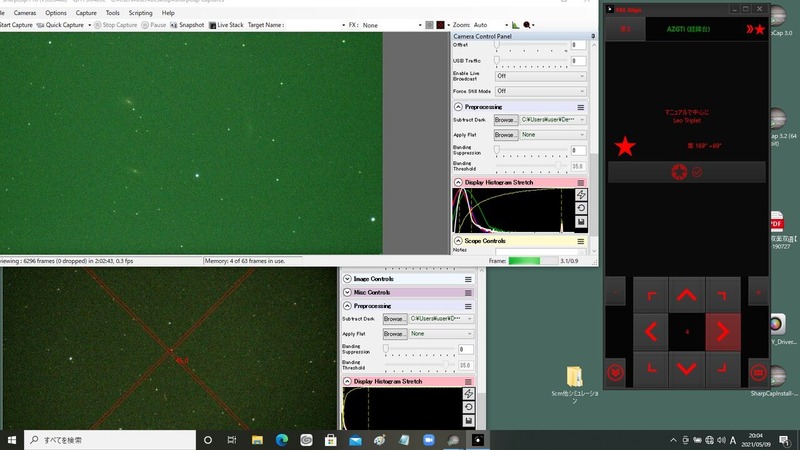Image resolution: width=800 pixels, height=450 pixels.
Task: Toggle the histogram icon in SharpCap toolbar
Action: [515, 25]
